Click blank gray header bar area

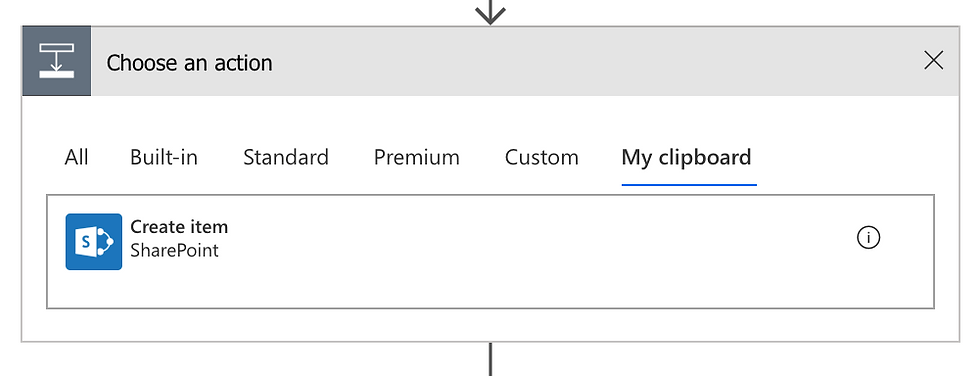[594, 61]
